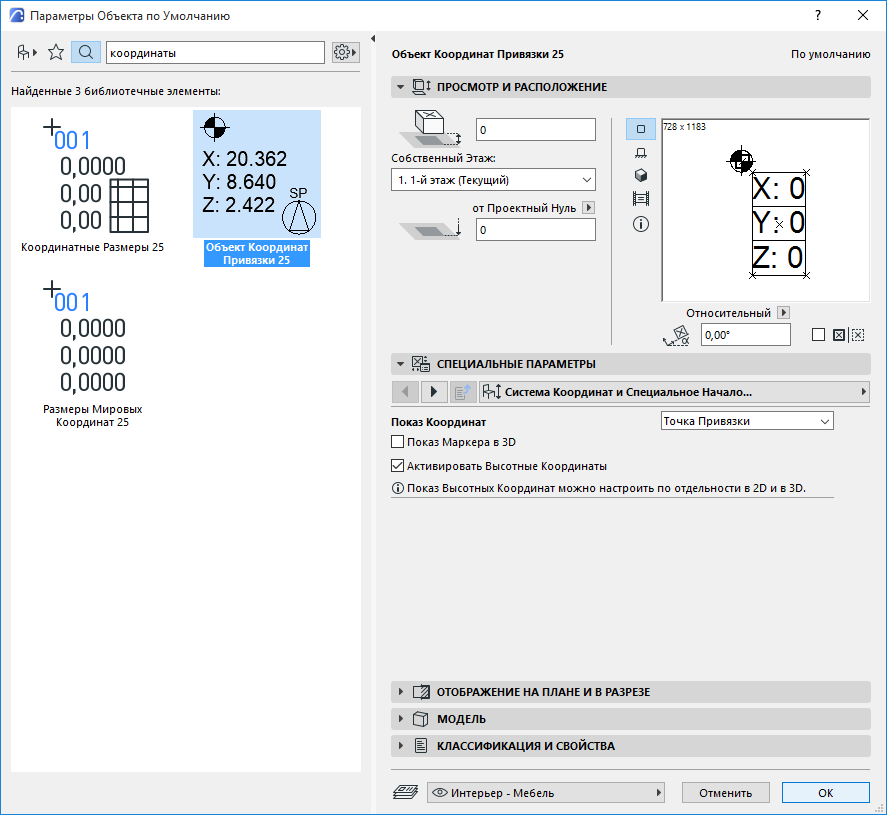This screenshot has height=815, width=887.
Task: Click the home story offset field
Action: click(x=536, y=130)
